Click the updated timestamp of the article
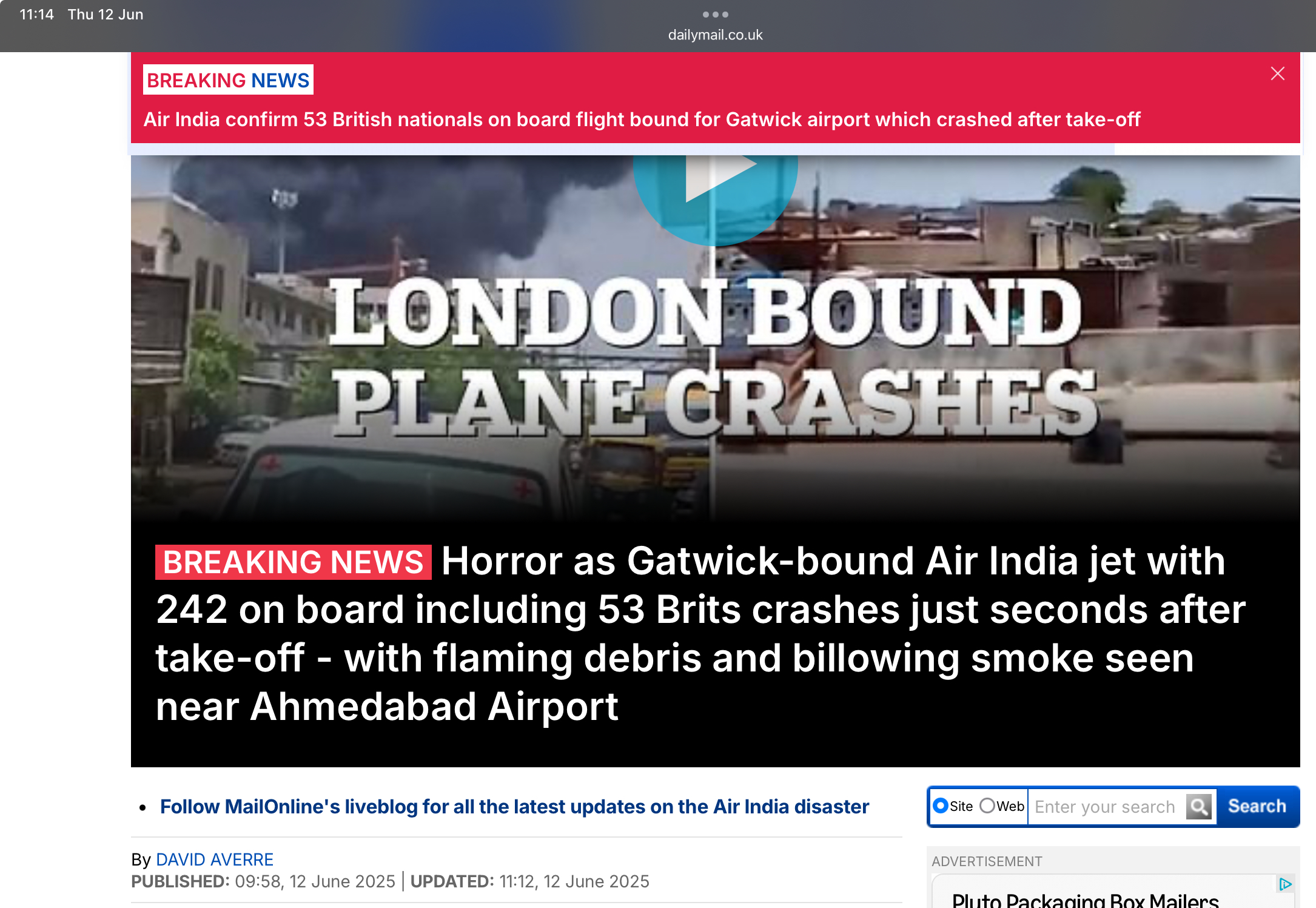 [x=529, y=881]
